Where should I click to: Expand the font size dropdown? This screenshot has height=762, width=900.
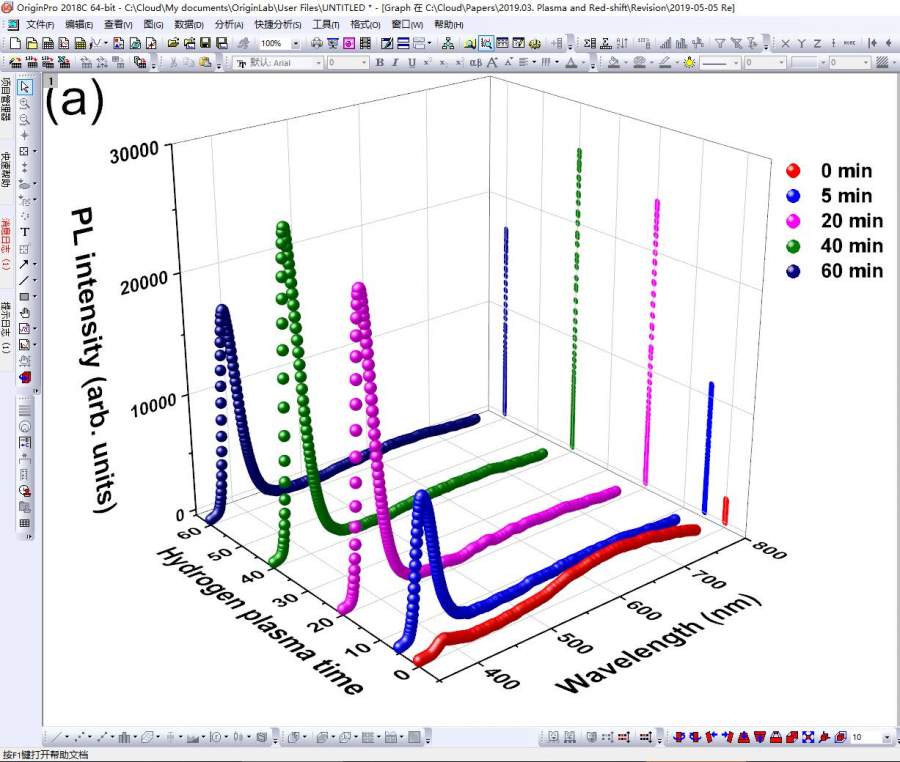pyautogui.click(x=363, y=62)
